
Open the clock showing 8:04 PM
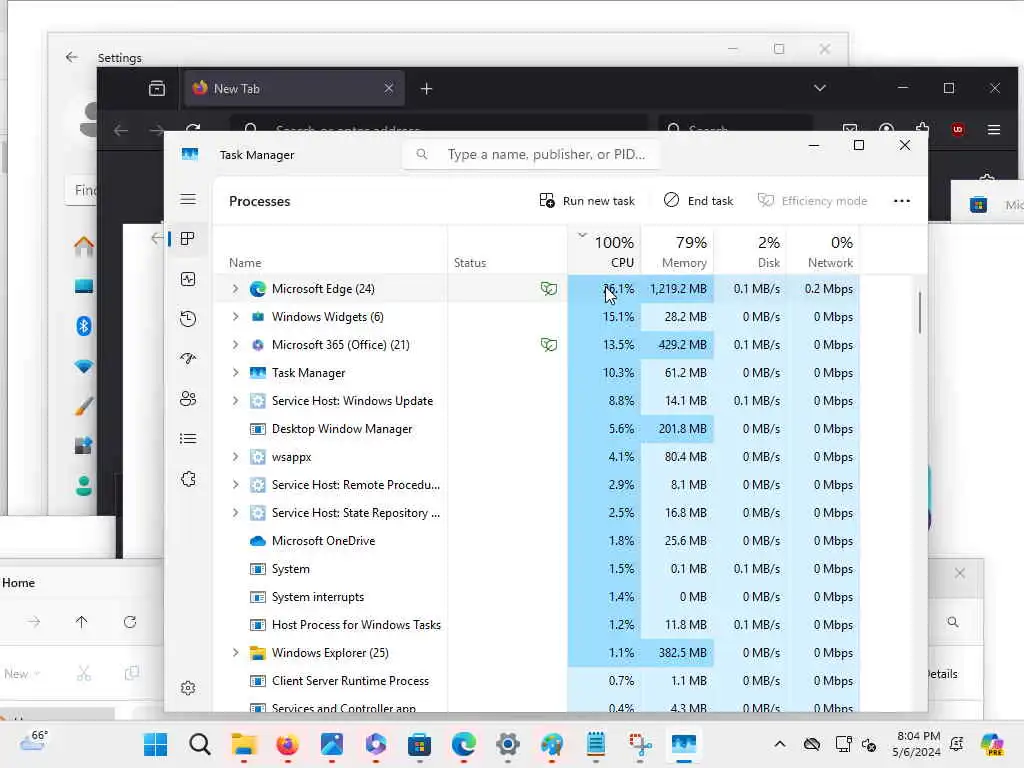click(918, 744)
